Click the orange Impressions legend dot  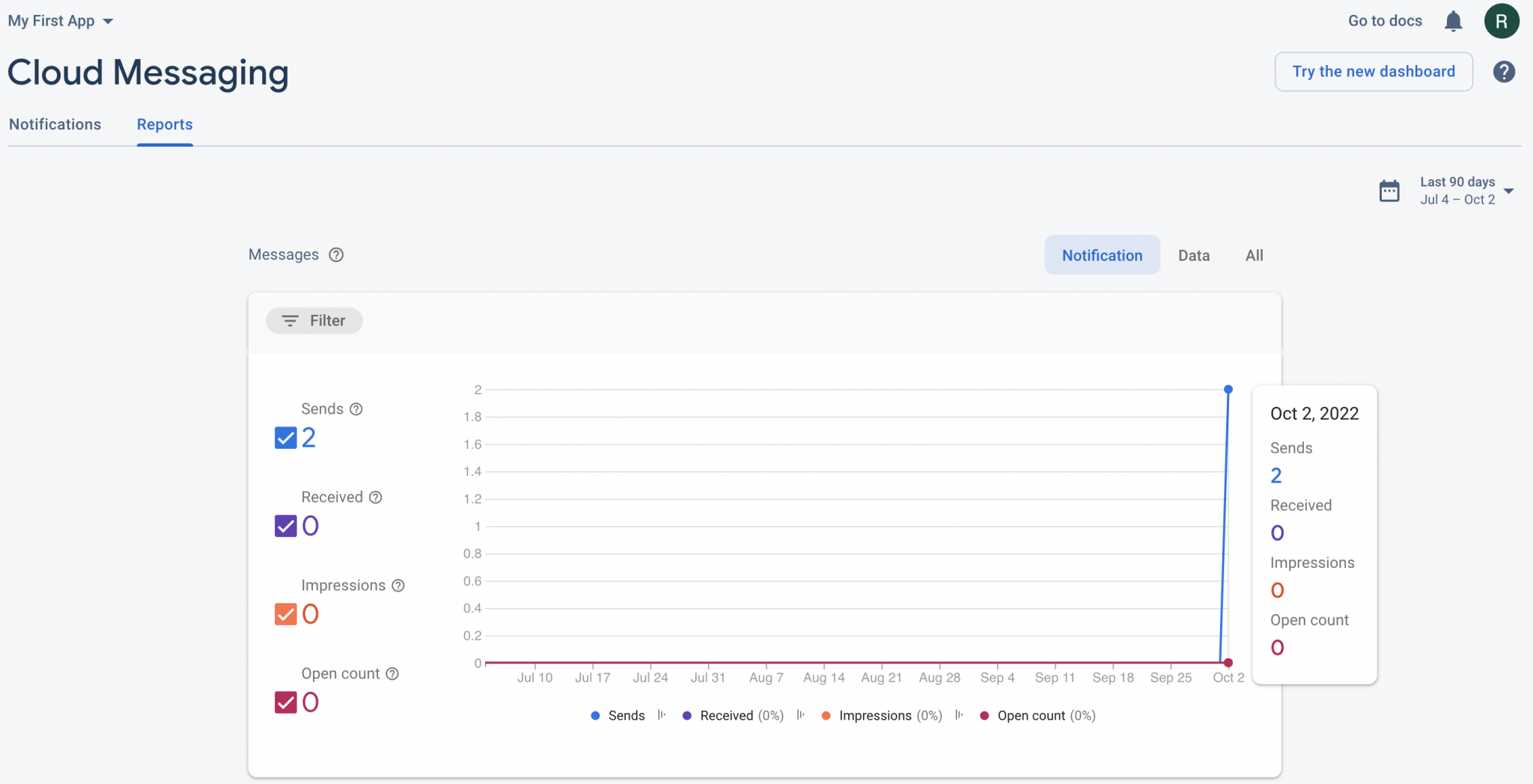[826, 716]
